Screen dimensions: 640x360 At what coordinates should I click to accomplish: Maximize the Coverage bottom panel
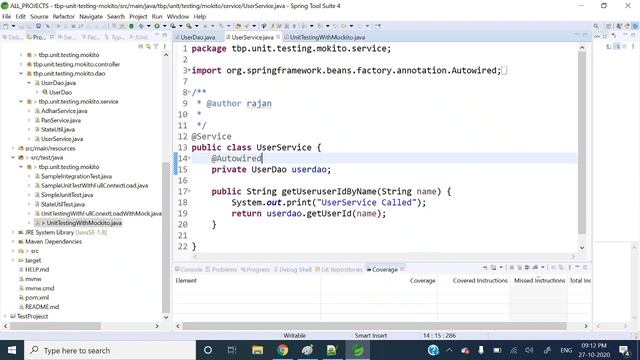(x=585, y=268)
